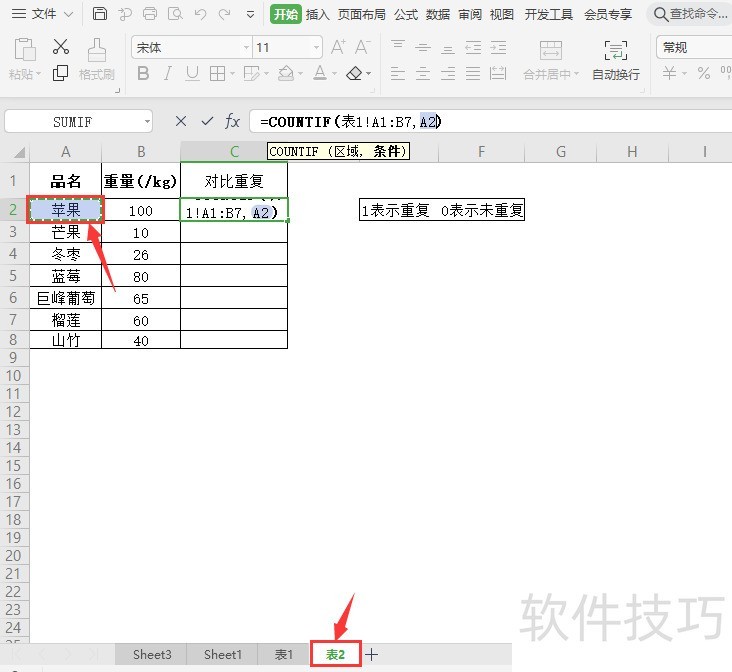Expand font color dropdown arrow

(334, 74)
